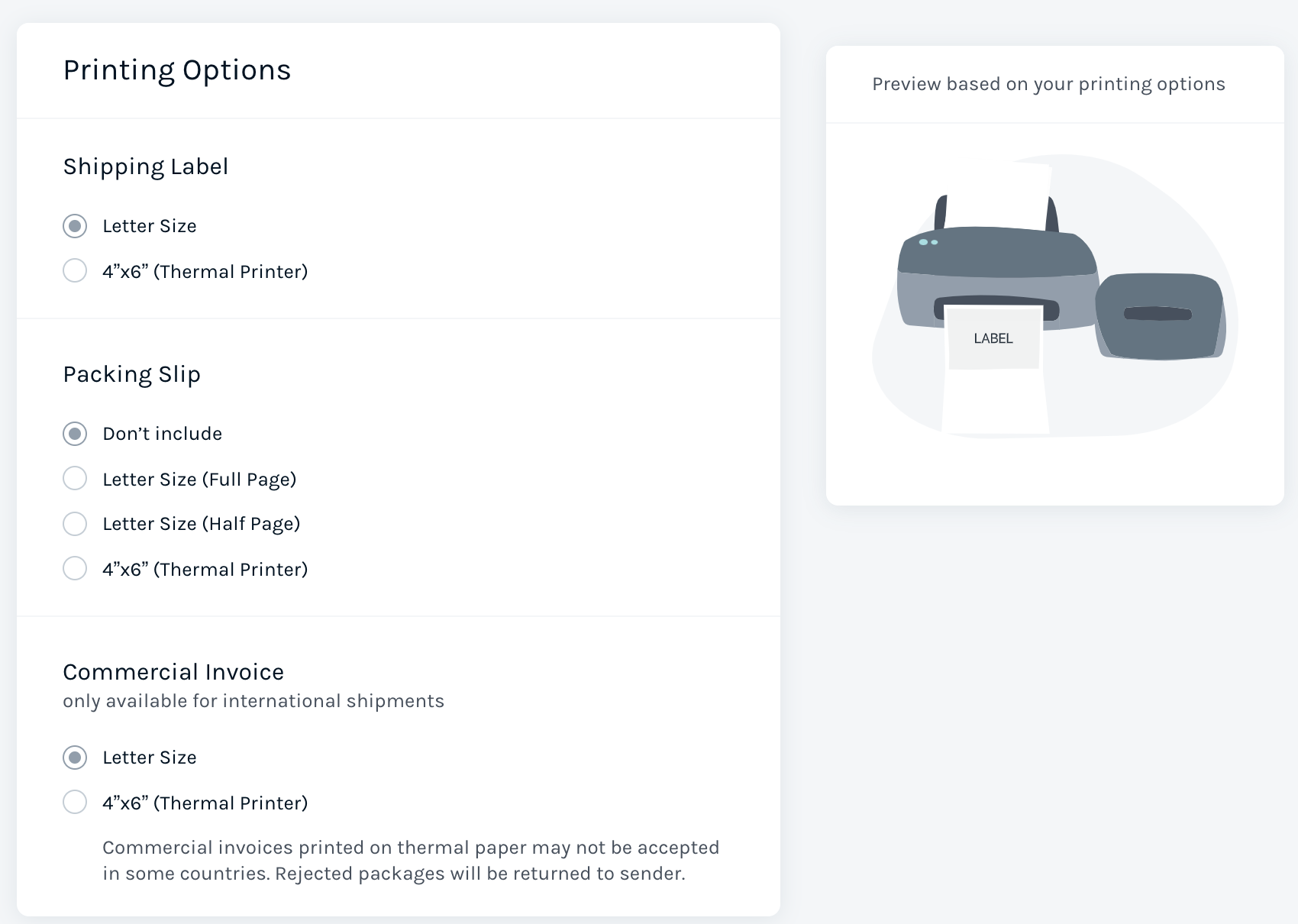Click the Packing Slip section title

[131, 374]
